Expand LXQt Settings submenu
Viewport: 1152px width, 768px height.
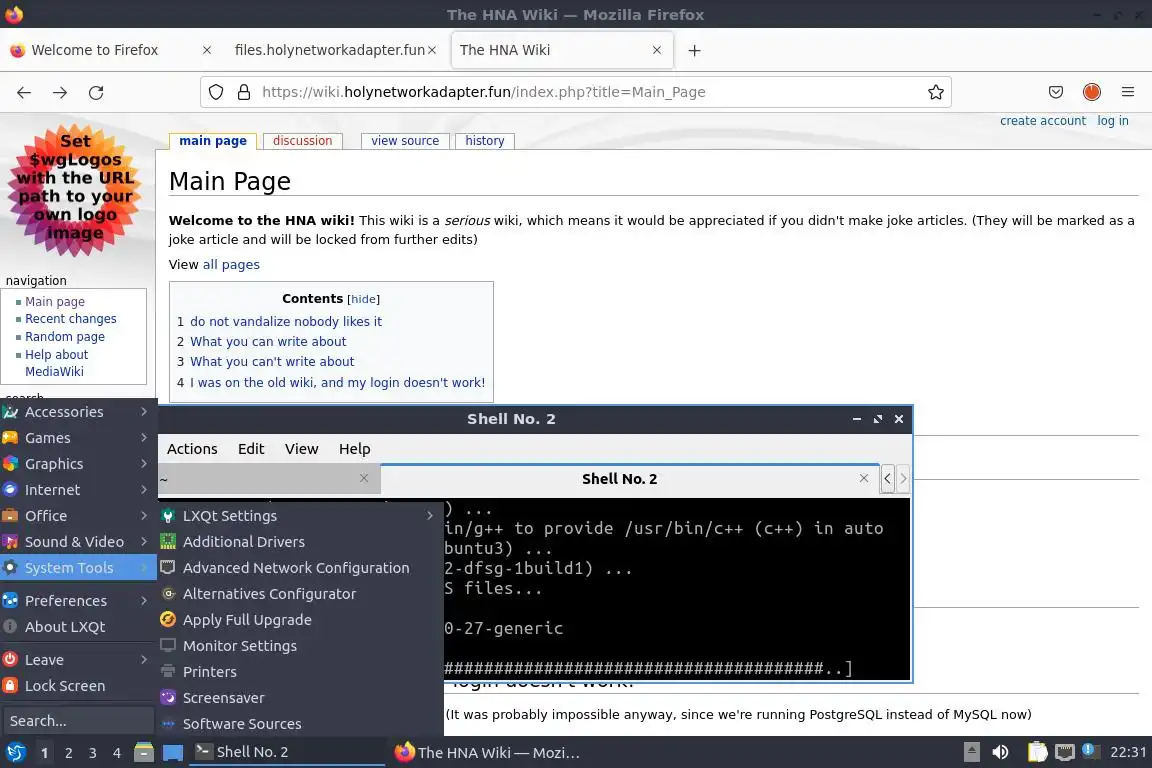300,516
